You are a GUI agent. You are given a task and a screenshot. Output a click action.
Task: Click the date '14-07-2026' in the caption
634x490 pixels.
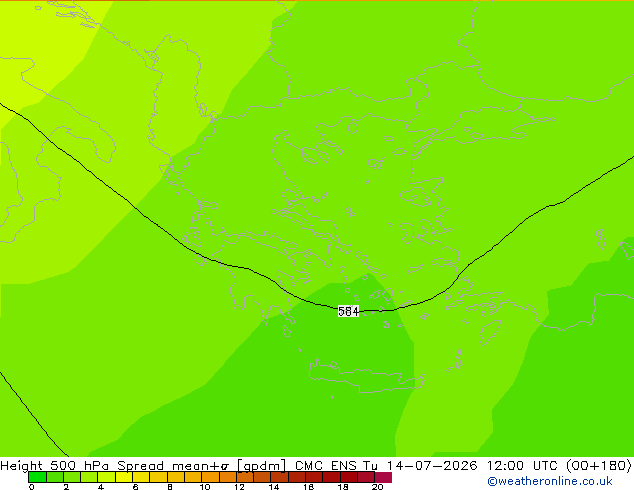432,465
